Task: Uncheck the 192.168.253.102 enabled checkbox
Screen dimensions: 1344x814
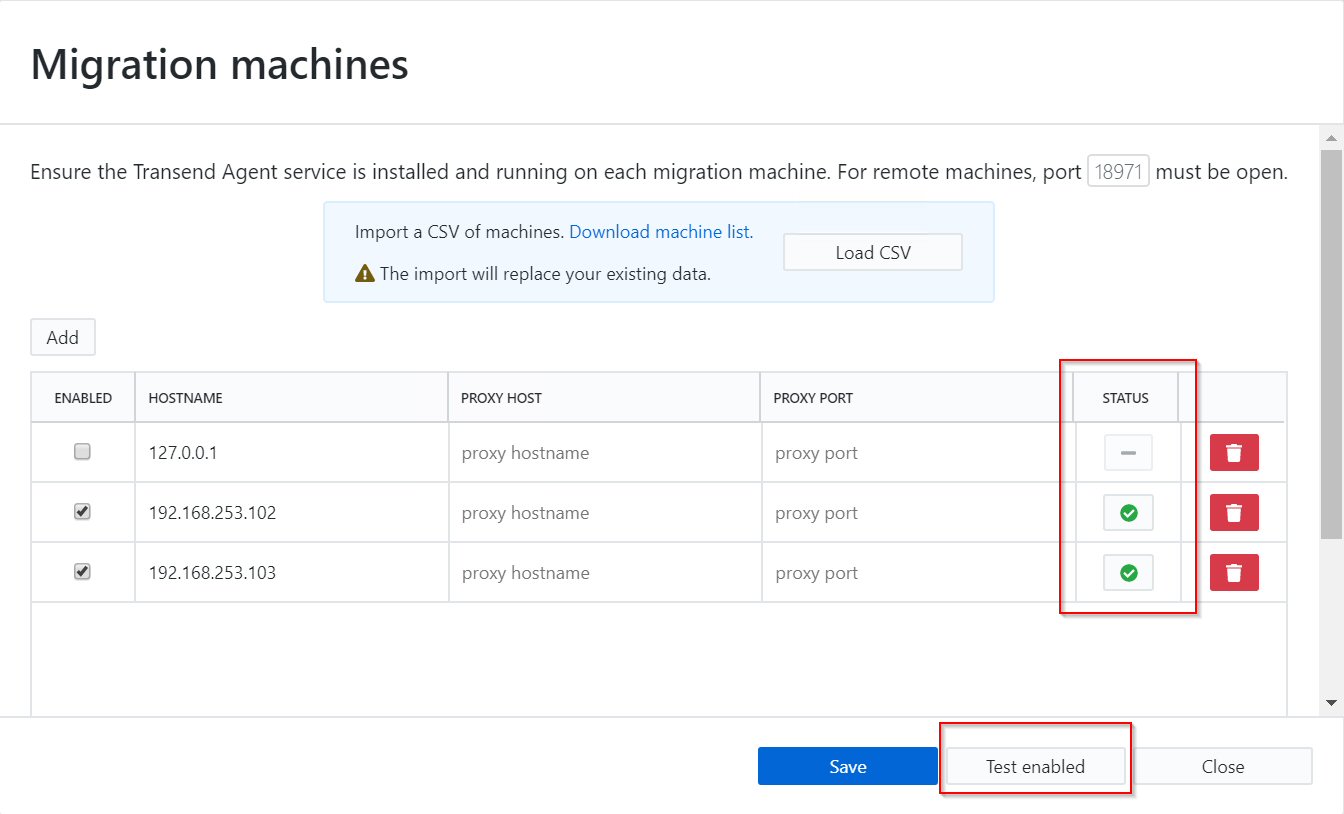Action: tap(83, 512)
